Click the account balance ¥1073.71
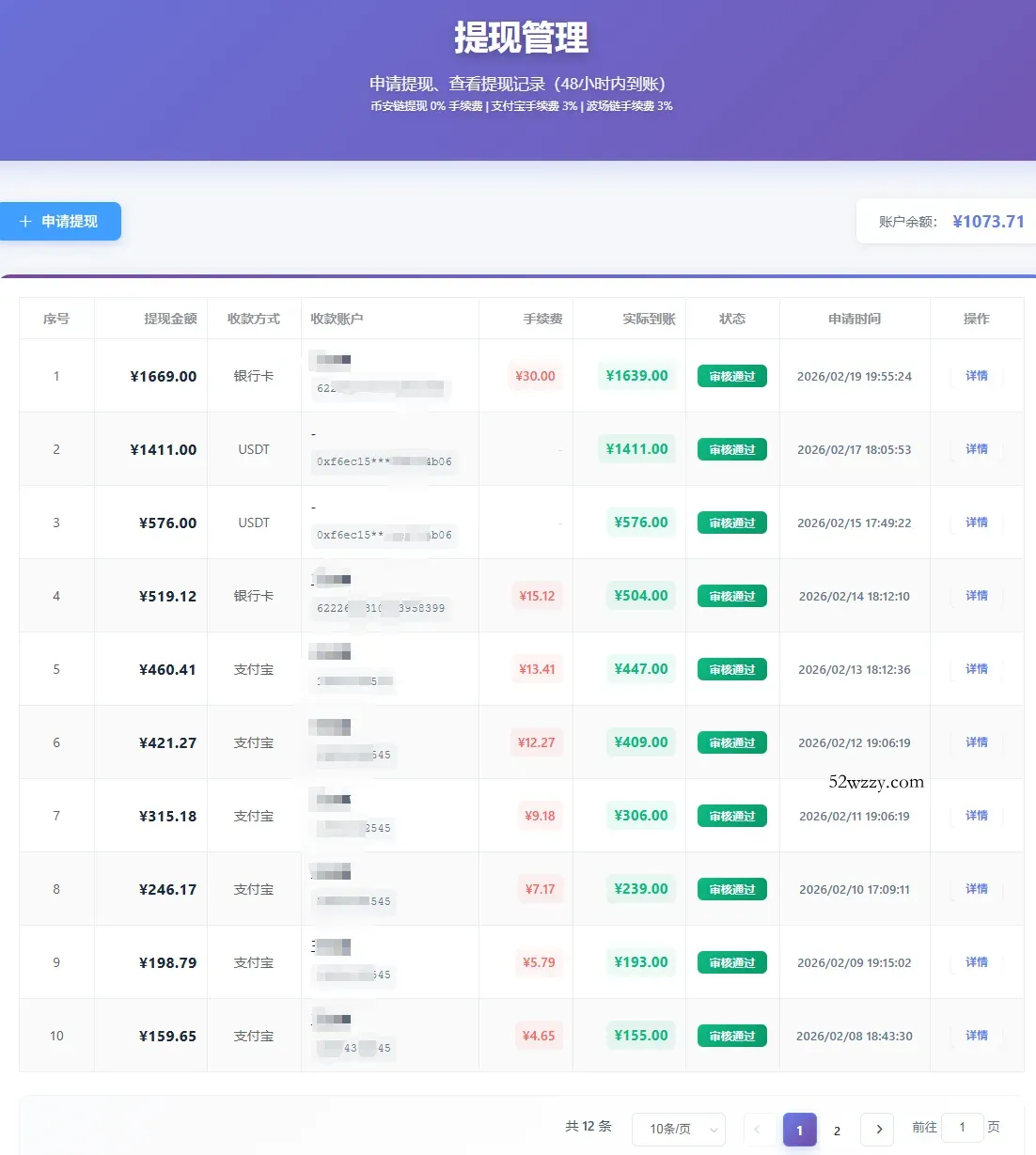The height and width of the screenshot is (1155, 1036). pos(987,222)
